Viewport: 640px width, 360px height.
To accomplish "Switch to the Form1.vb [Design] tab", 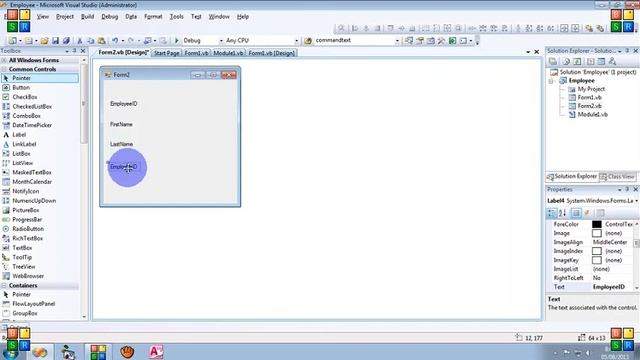I will (x=271, y=53).
